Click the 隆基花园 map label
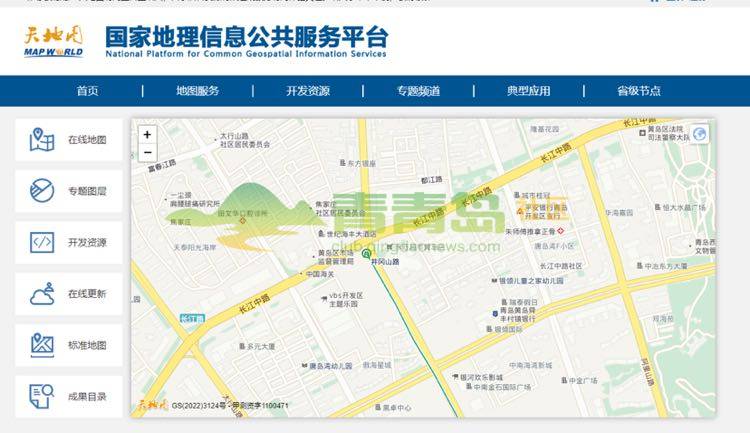The image size is (750, 433). coord(544,129)
